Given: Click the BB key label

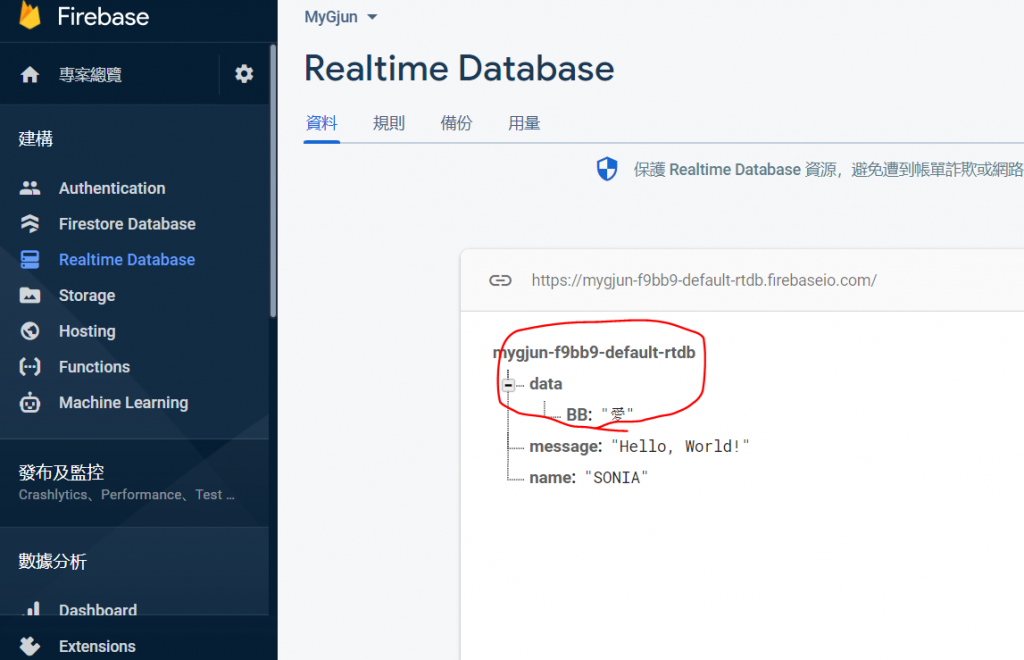Looking at the screenshot, I should tap(579, 415).
